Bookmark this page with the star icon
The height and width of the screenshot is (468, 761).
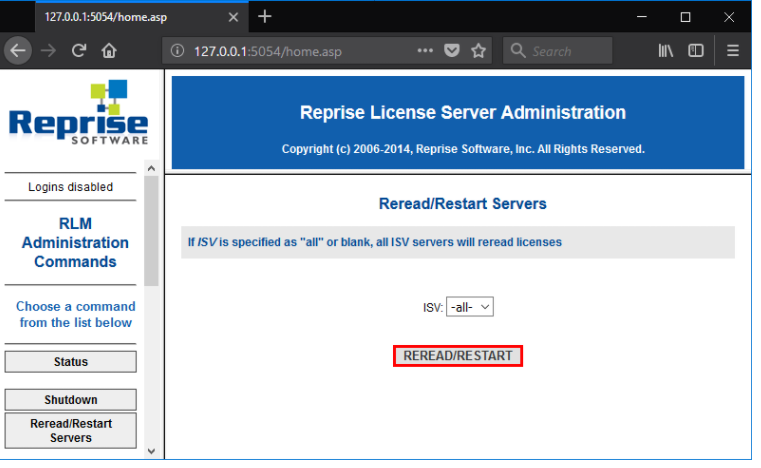tap(479, 50)
